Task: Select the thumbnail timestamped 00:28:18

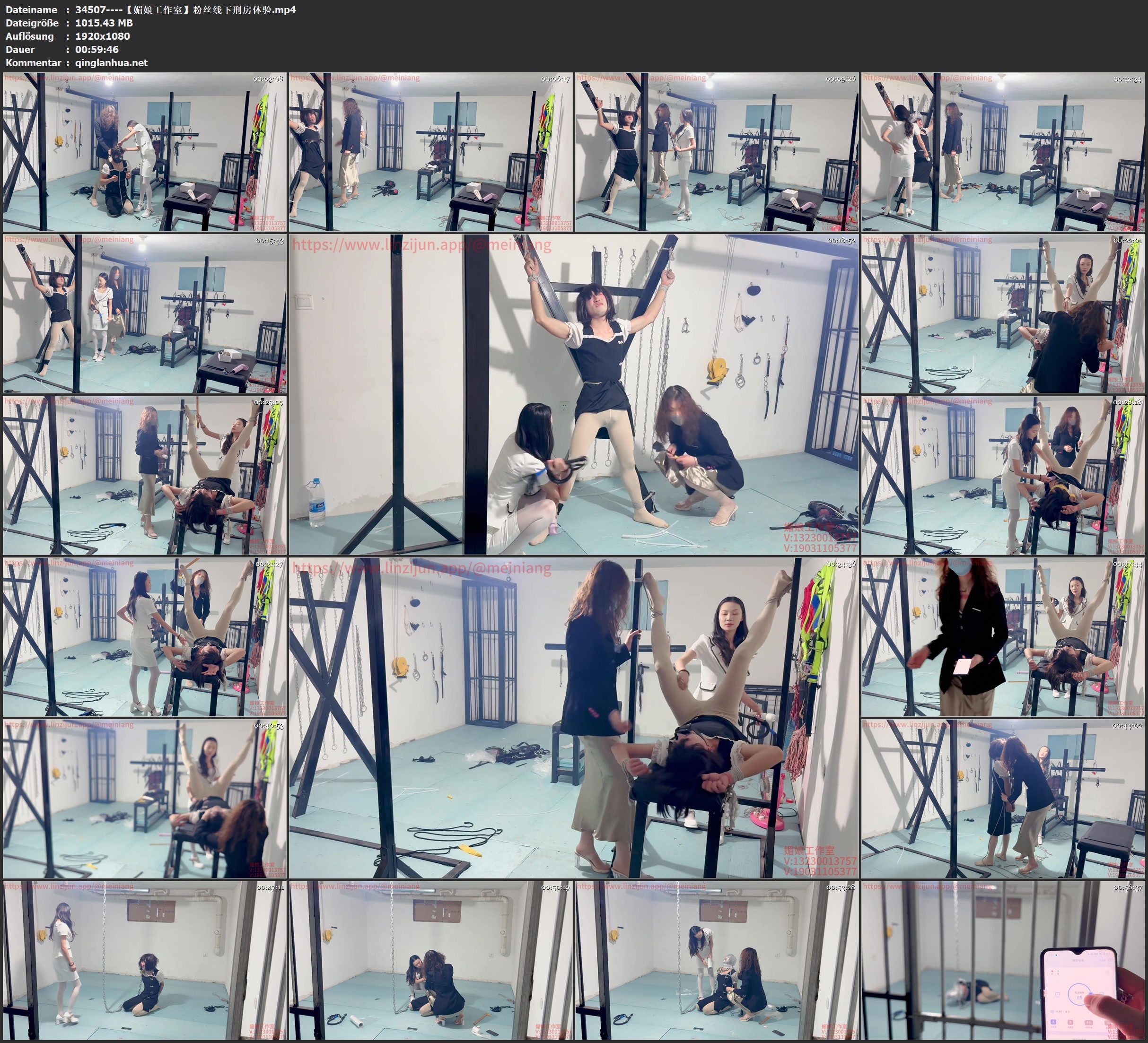Action: click(1003, 475)
